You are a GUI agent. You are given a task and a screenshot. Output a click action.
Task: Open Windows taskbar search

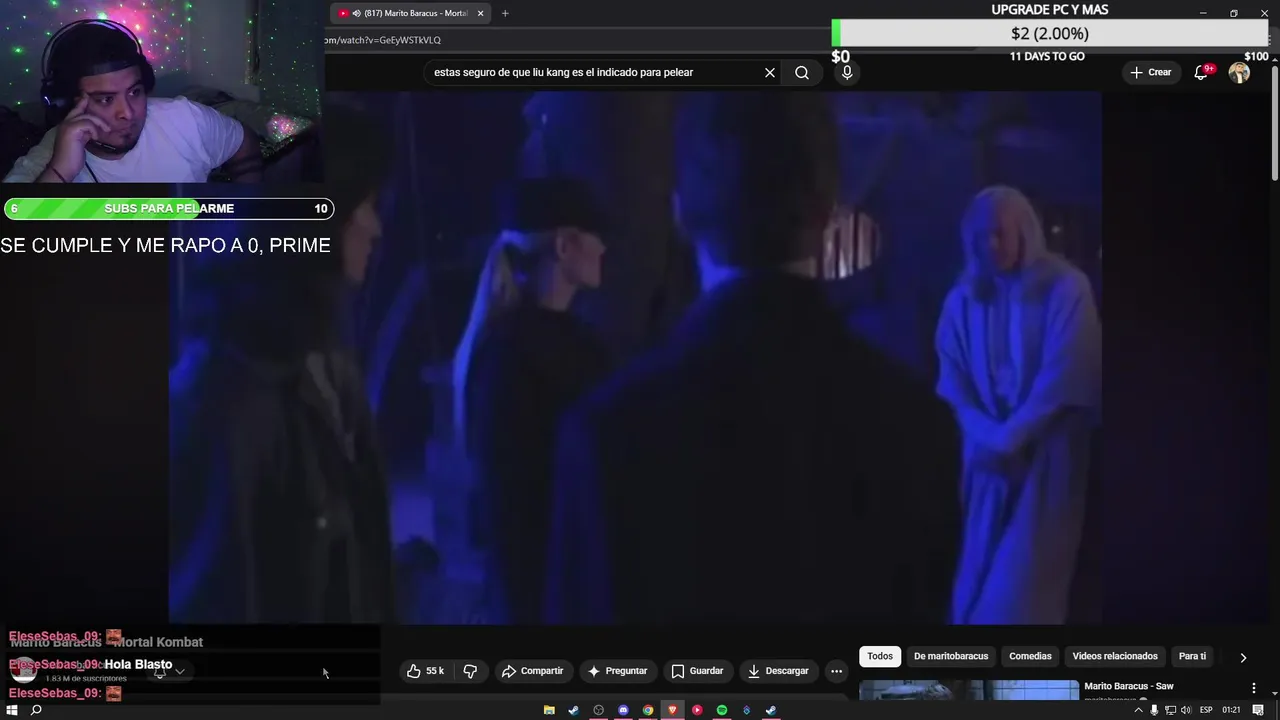(x=36, y=710)
